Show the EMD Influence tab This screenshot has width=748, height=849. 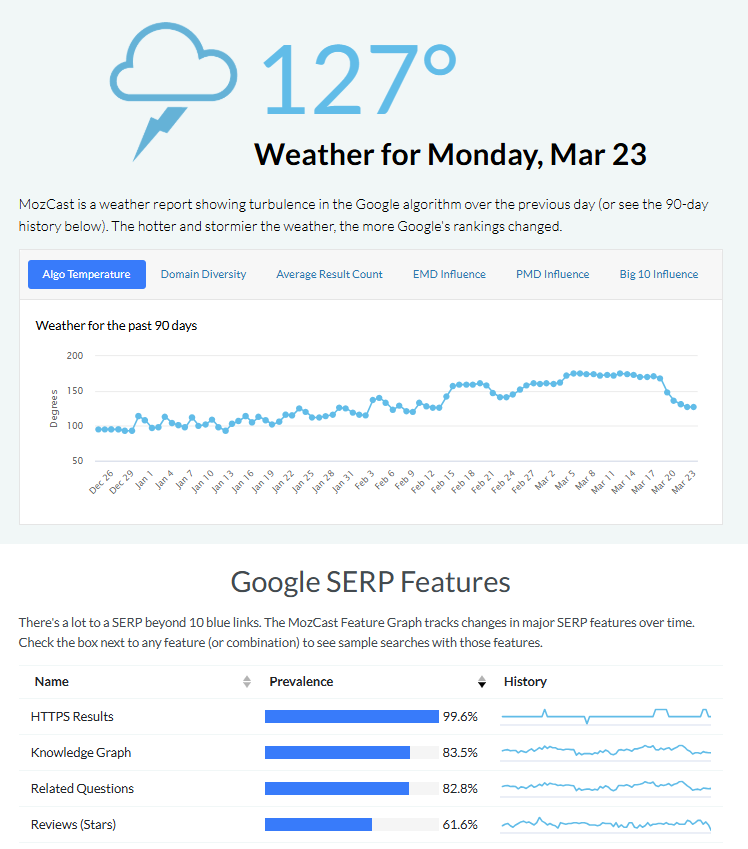click(x=449, y=274)
